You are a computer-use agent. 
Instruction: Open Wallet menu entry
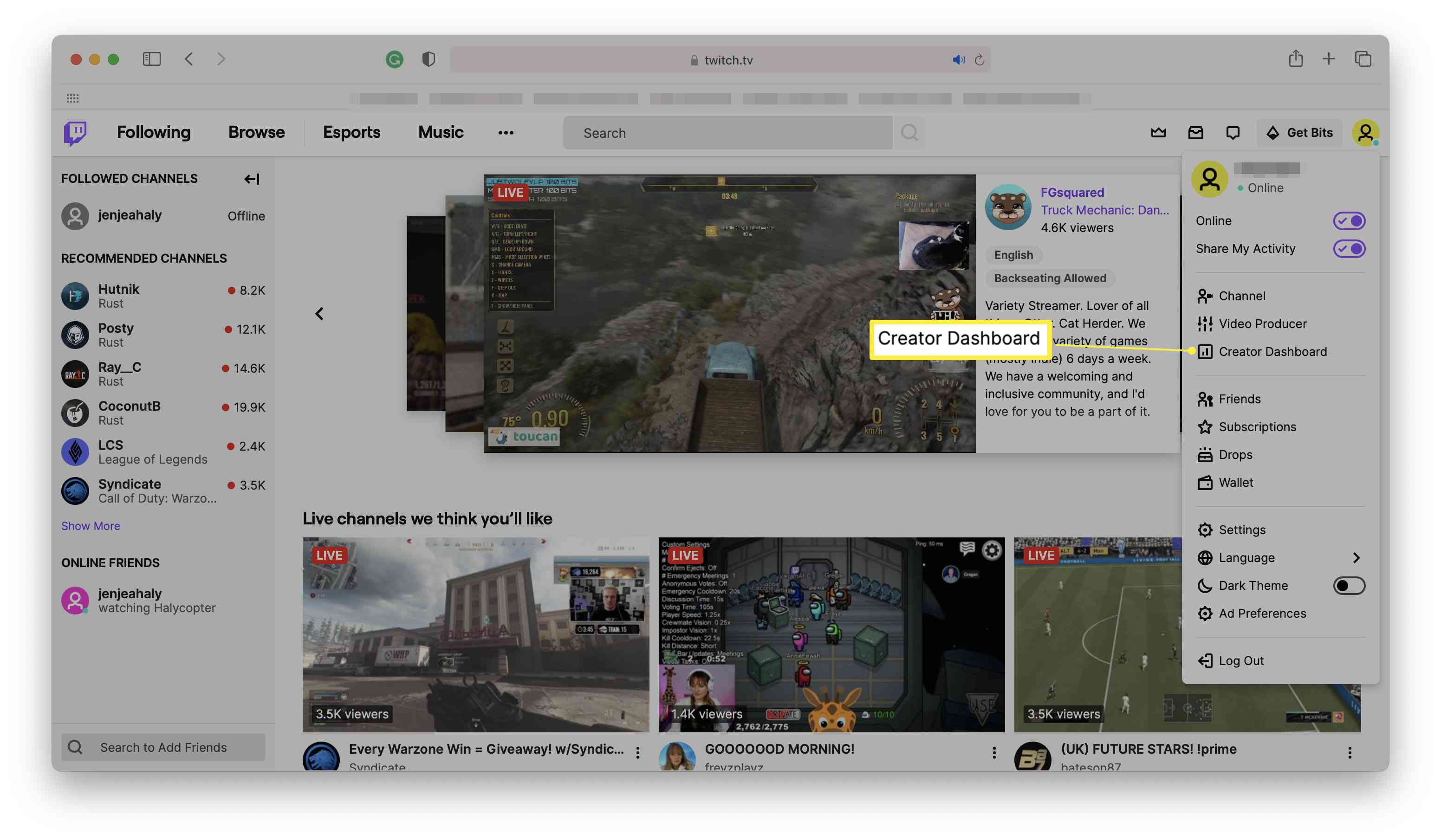point(1280,483)
